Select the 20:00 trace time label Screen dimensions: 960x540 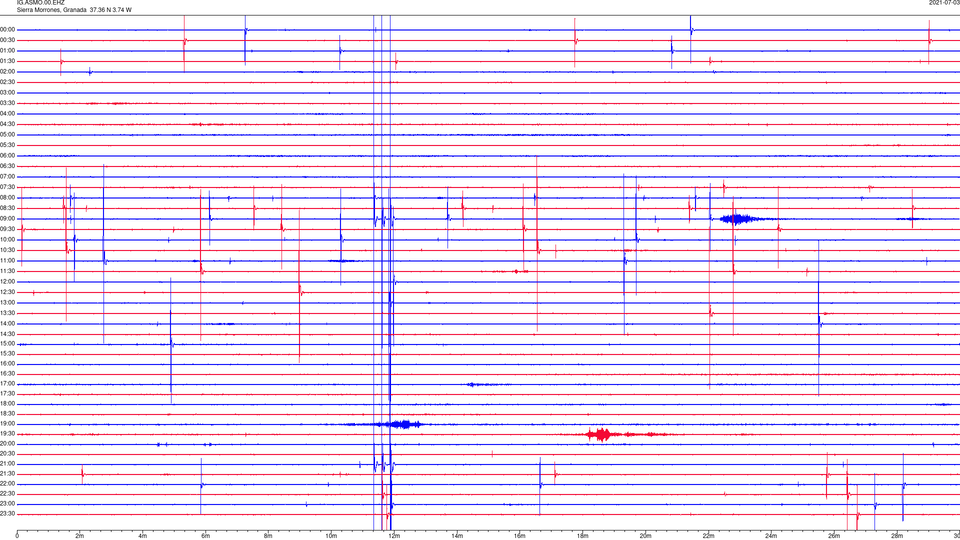(x=8, y=444)
